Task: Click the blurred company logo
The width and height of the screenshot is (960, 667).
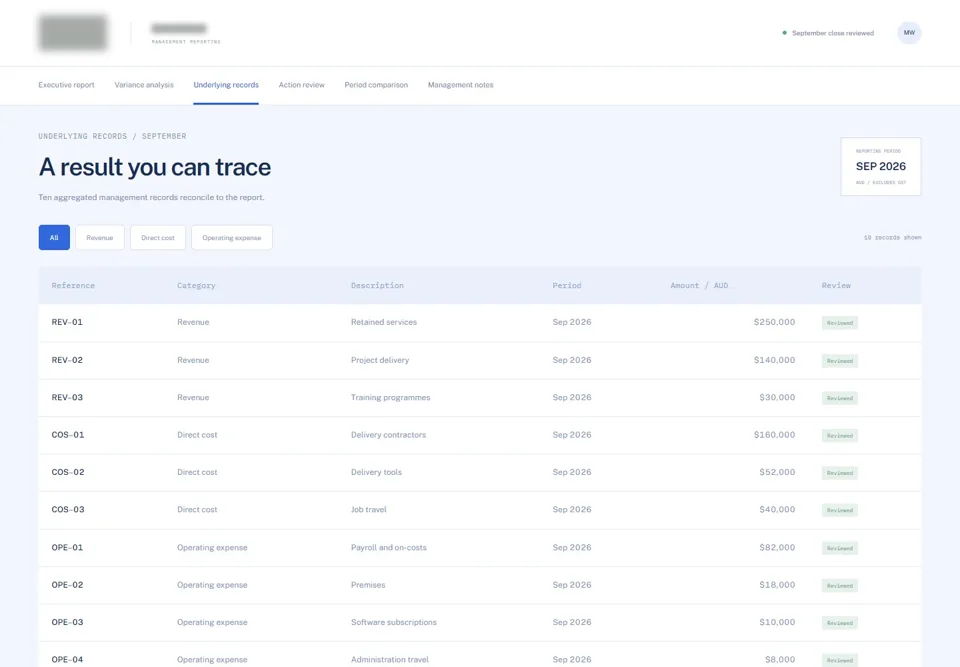Action: click(73, 33)
